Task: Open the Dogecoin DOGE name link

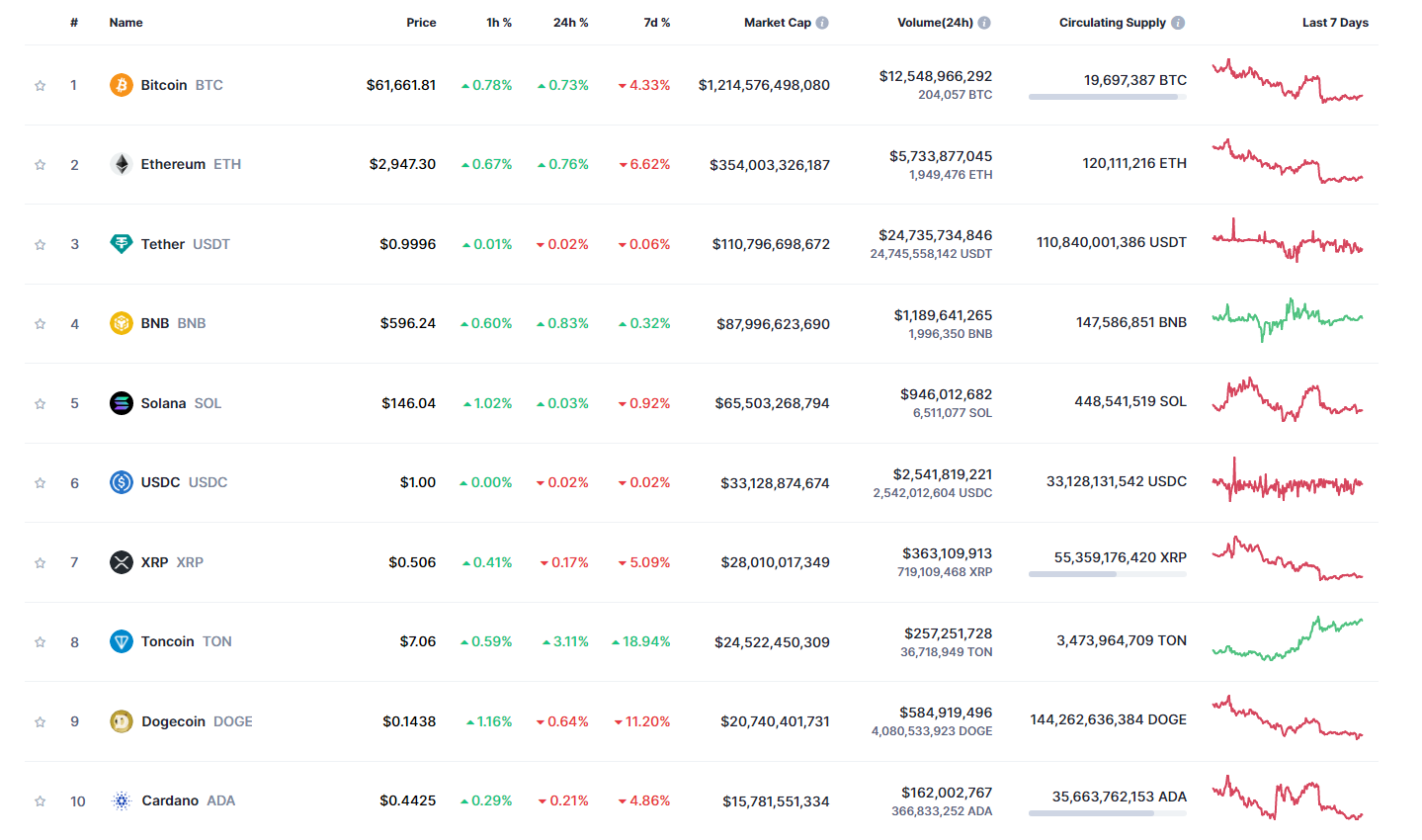Action: tap(197, 721)
